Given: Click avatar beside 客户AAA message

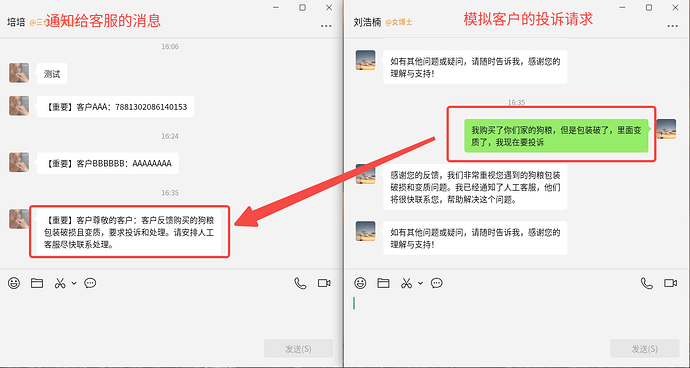Looking at the screenshot, I should coord(19,106).
